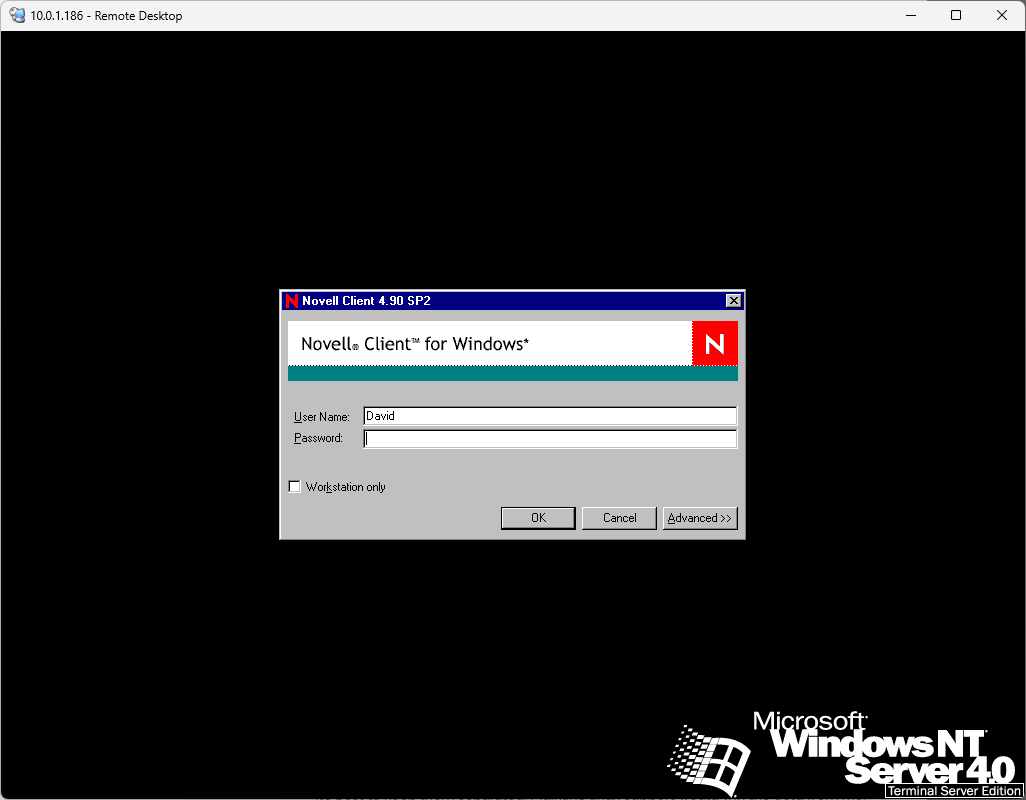Close the Remote Desktop session window

1002,15
